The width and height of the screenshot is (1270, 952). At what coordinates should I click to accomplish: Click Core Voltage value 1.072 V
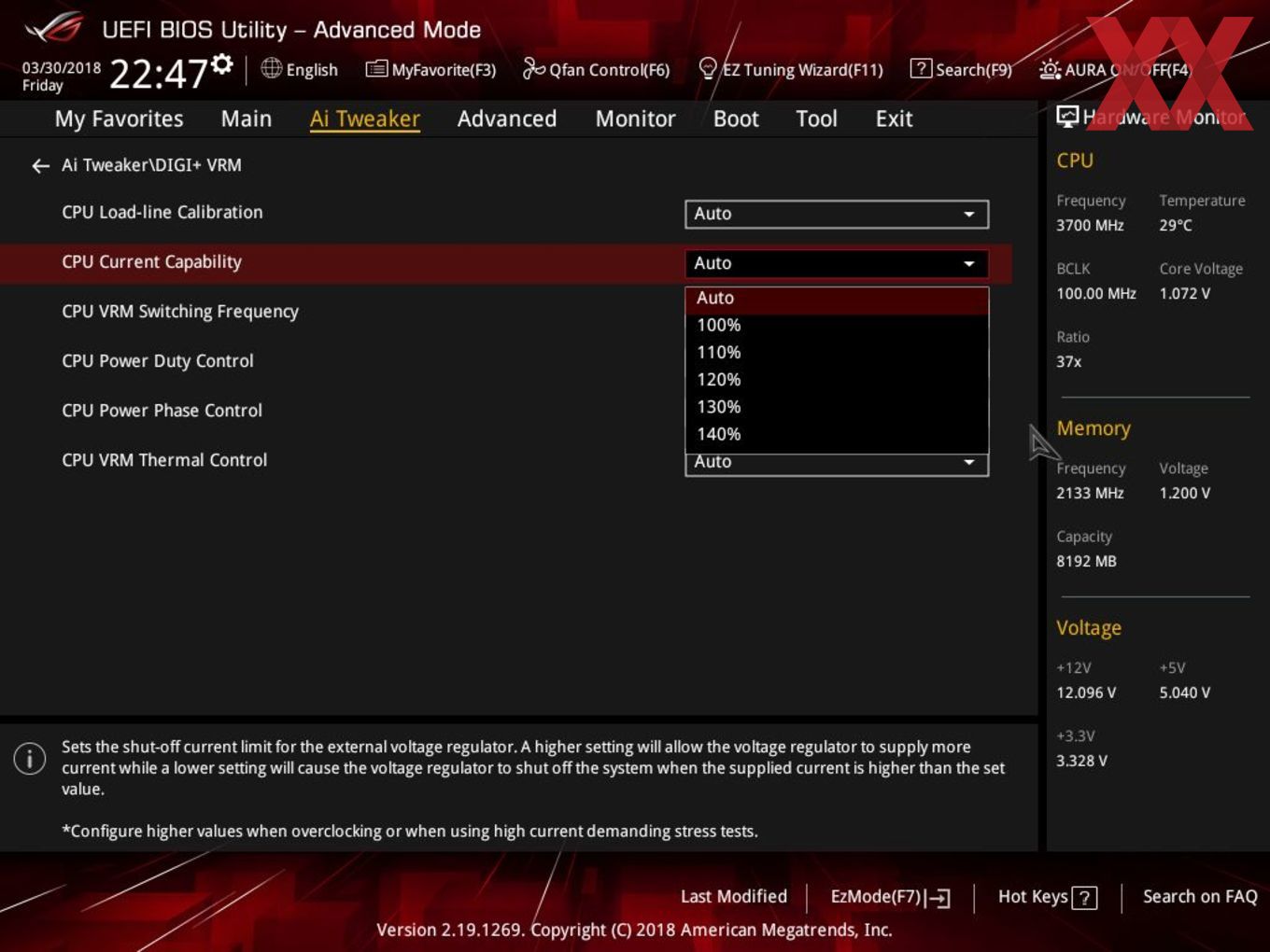1185,293
